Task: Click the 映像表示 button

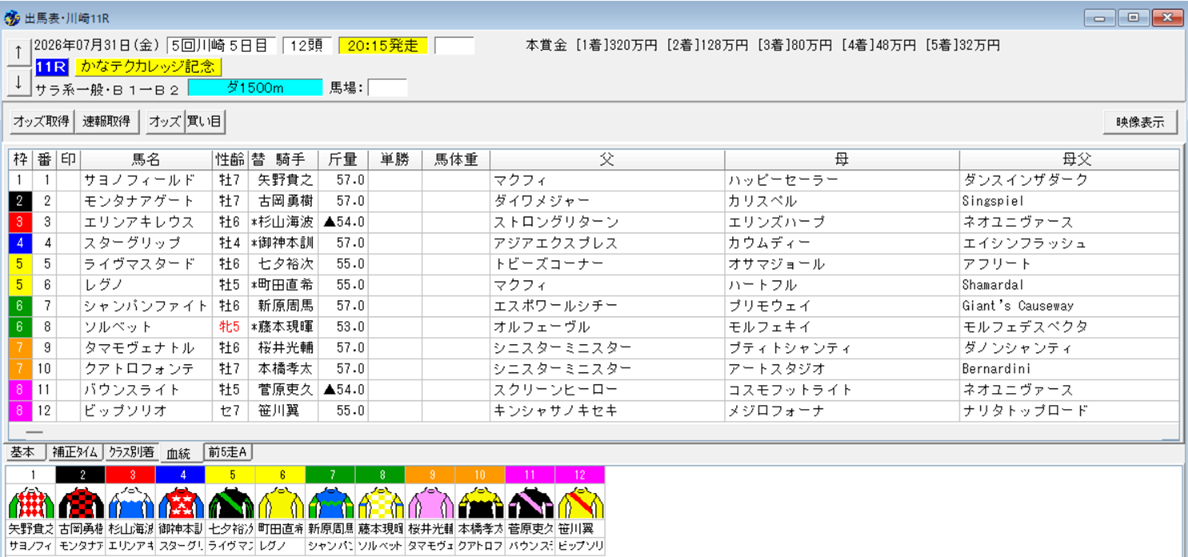Action: [x=1140, y=121]
